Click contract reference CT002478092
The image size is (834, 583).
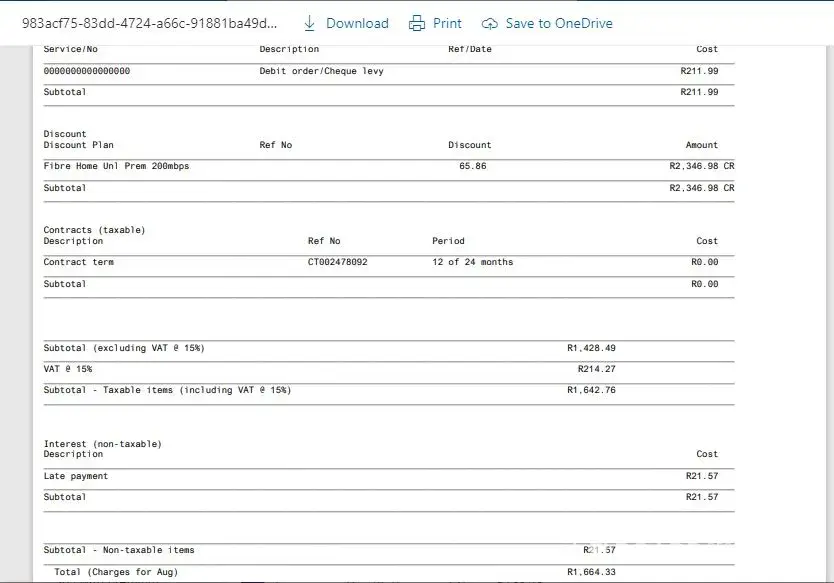[x=337, y=262]
